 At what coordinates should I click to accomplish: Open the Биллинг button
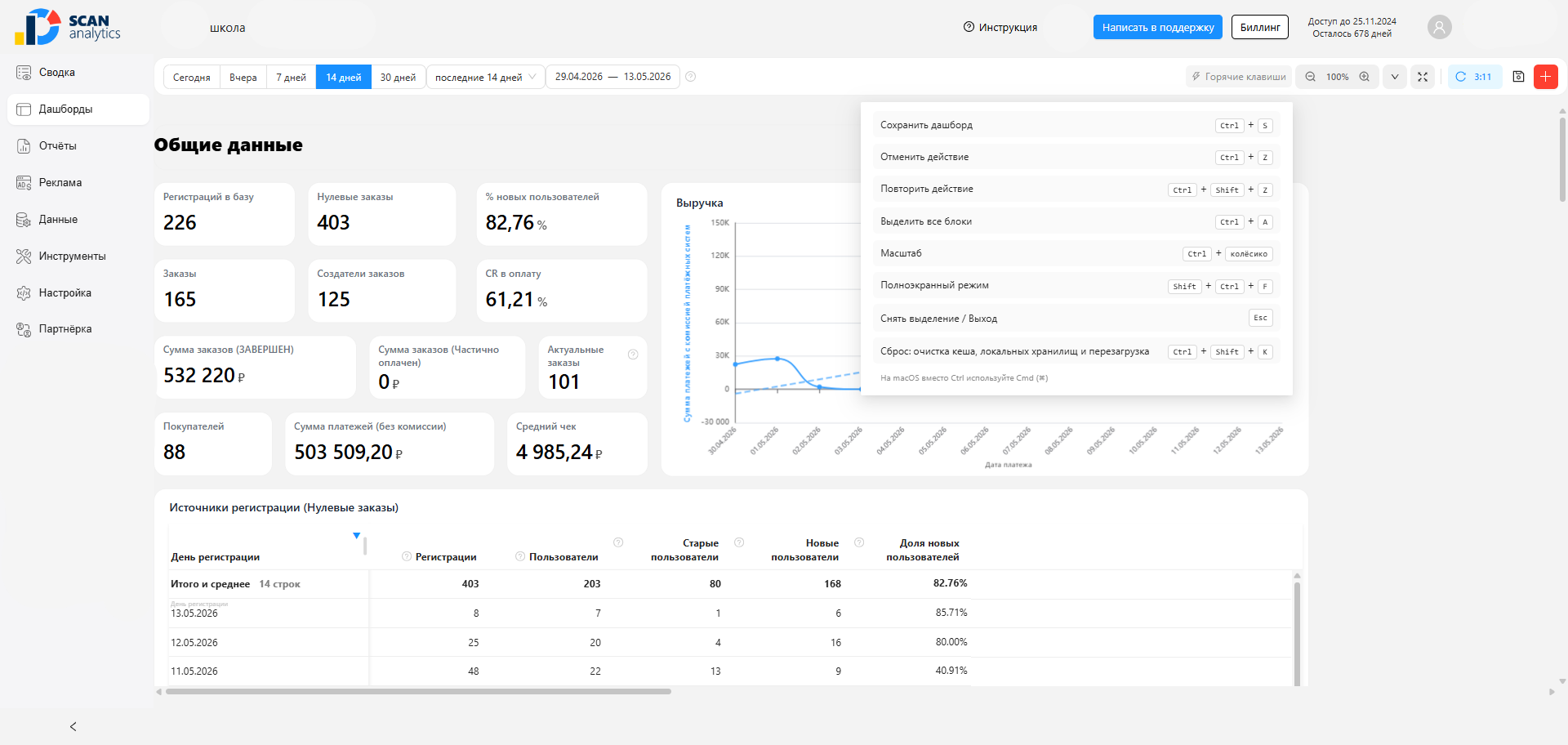tap(1260, 27)
